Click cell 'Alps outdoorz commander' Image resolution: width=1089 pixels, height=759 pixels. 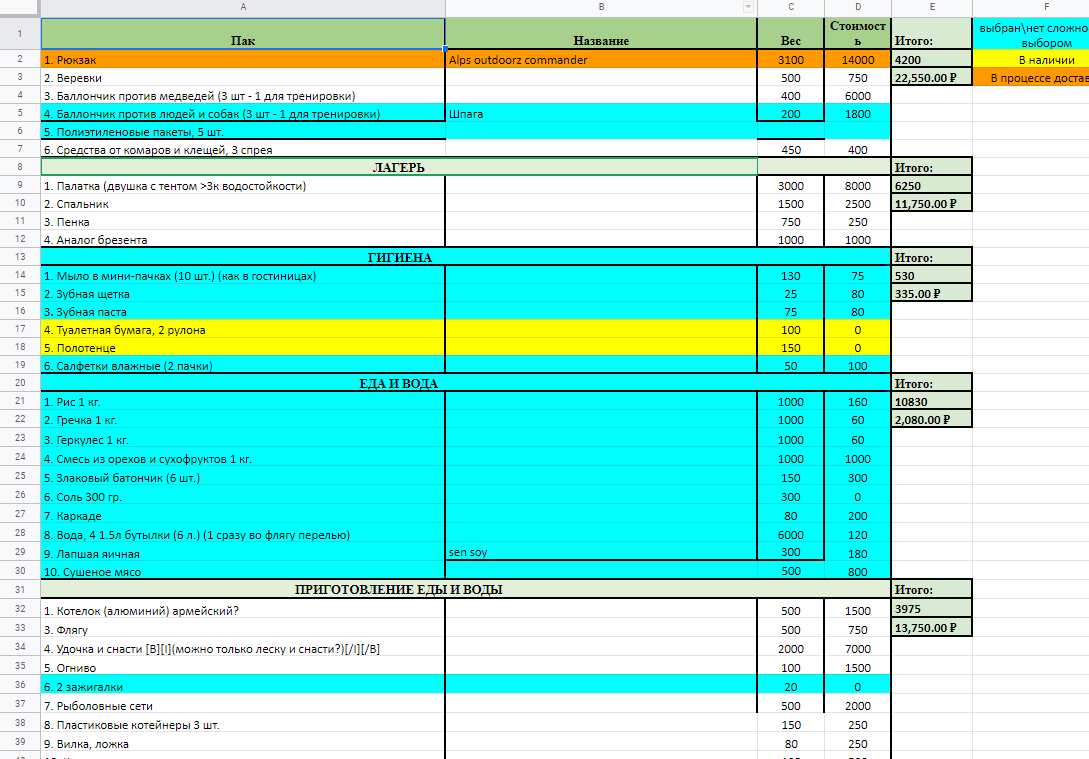[601, 60]
